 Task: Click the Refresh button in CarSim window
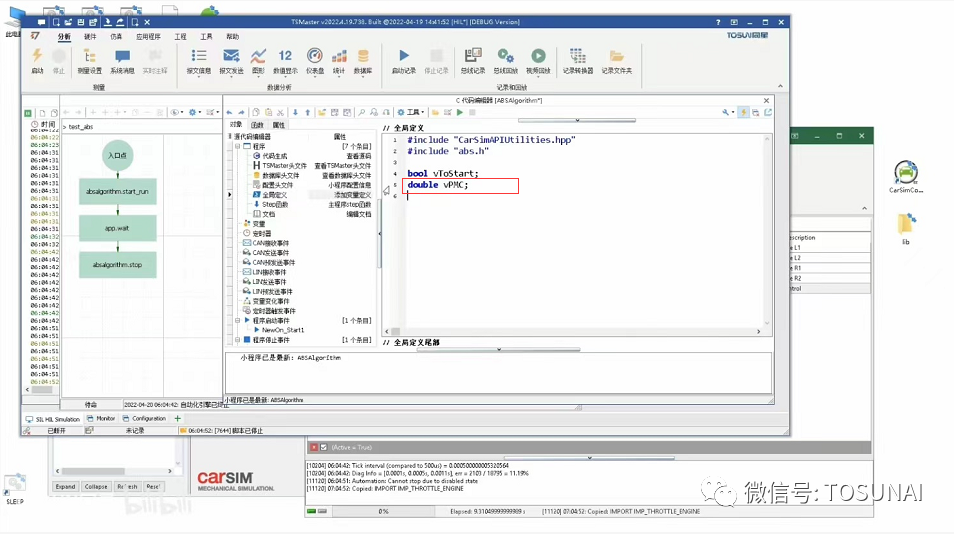(x=128, y=487)
